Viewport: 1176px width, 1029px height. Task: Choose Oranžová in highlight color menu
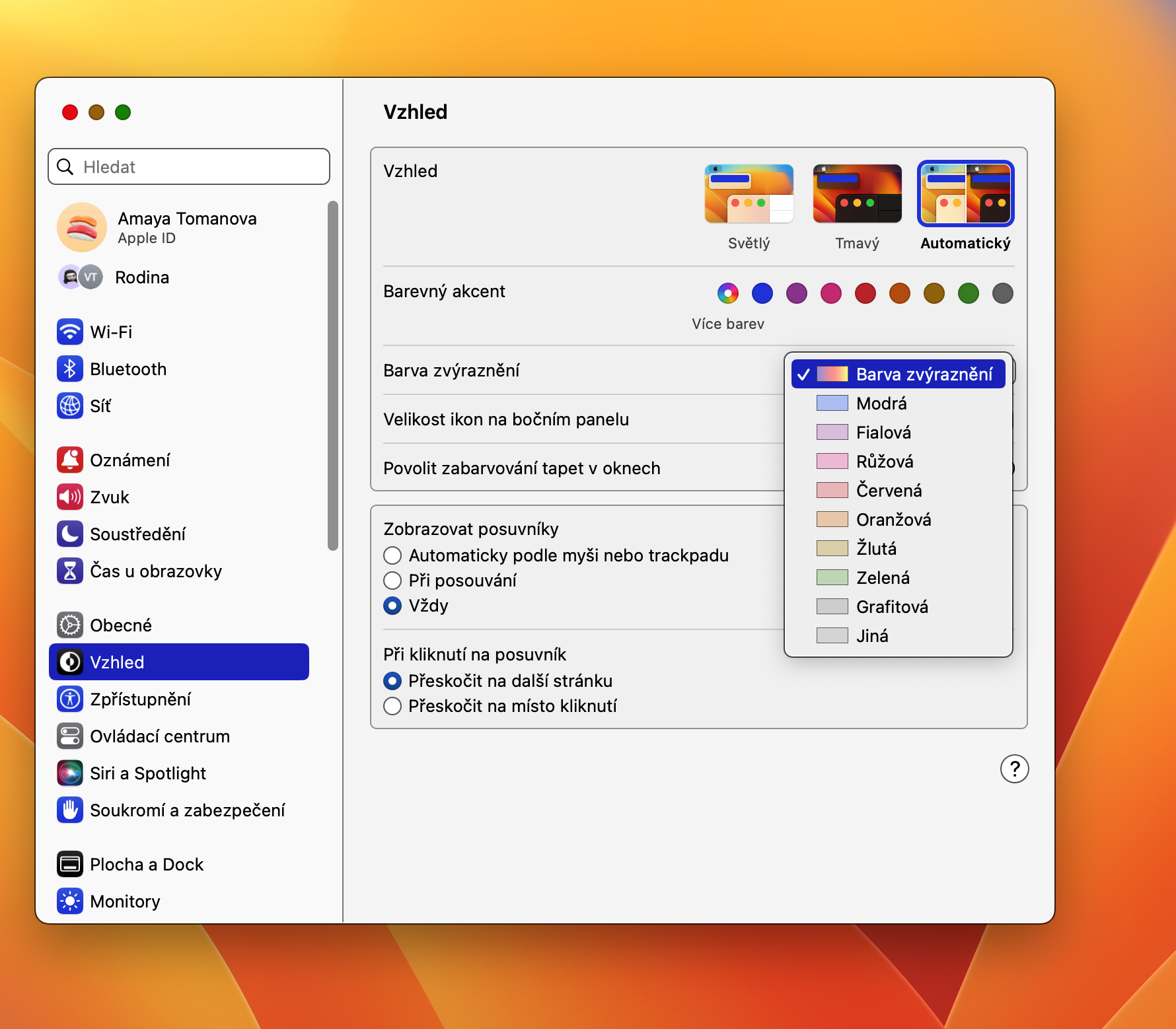coord(898,519)
